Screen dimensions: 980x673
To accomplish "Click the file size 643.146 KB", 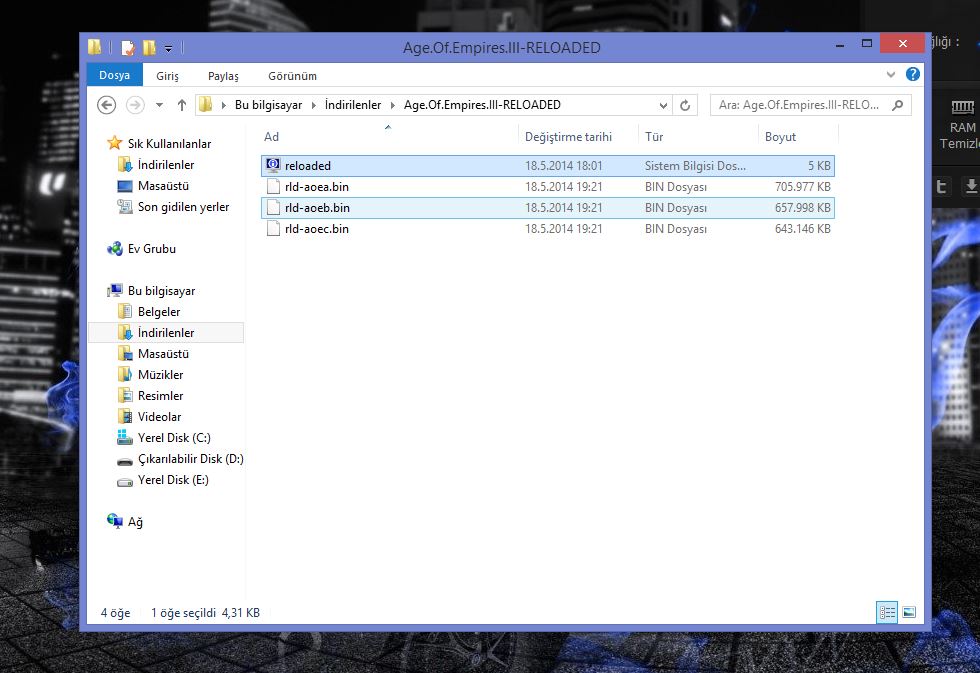I will click(x=802, y=229).
